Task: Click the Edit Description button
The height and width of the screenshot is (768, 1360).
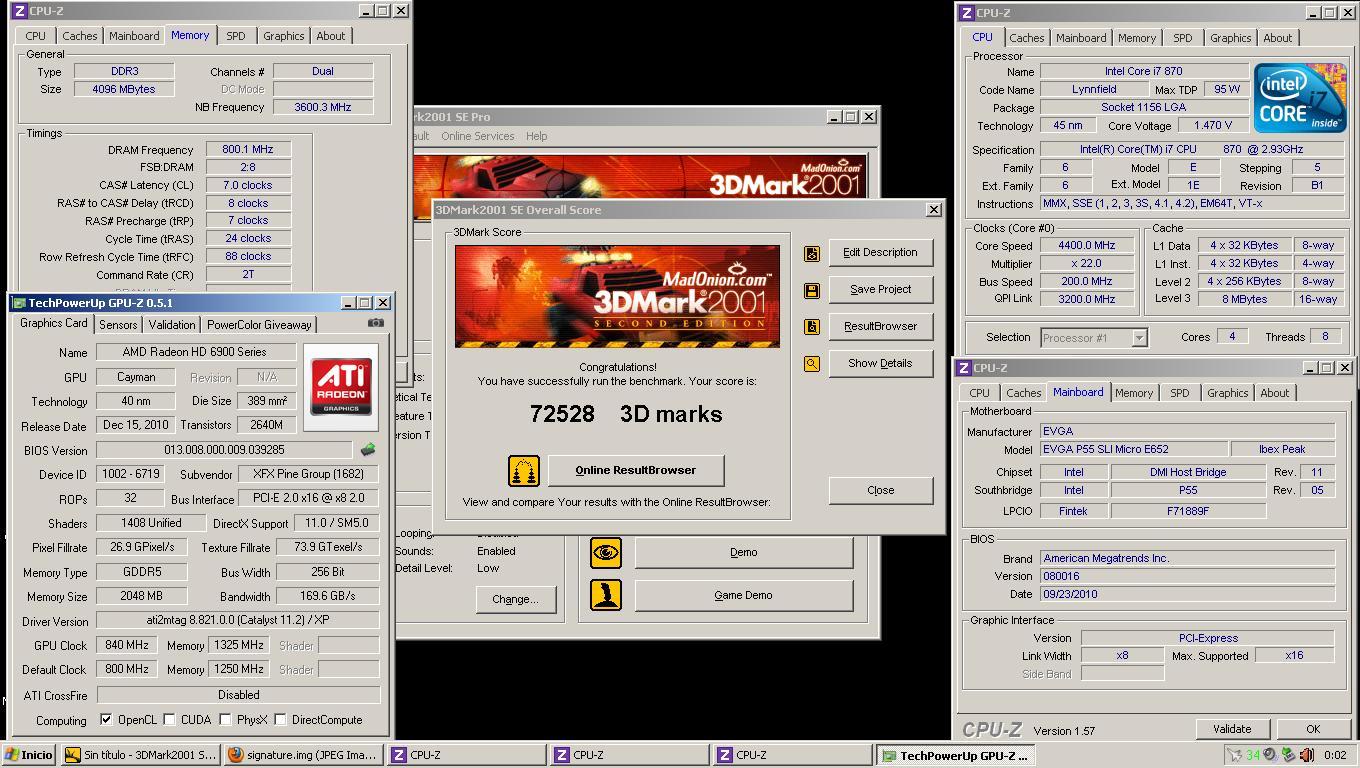Action: [880, 252]
